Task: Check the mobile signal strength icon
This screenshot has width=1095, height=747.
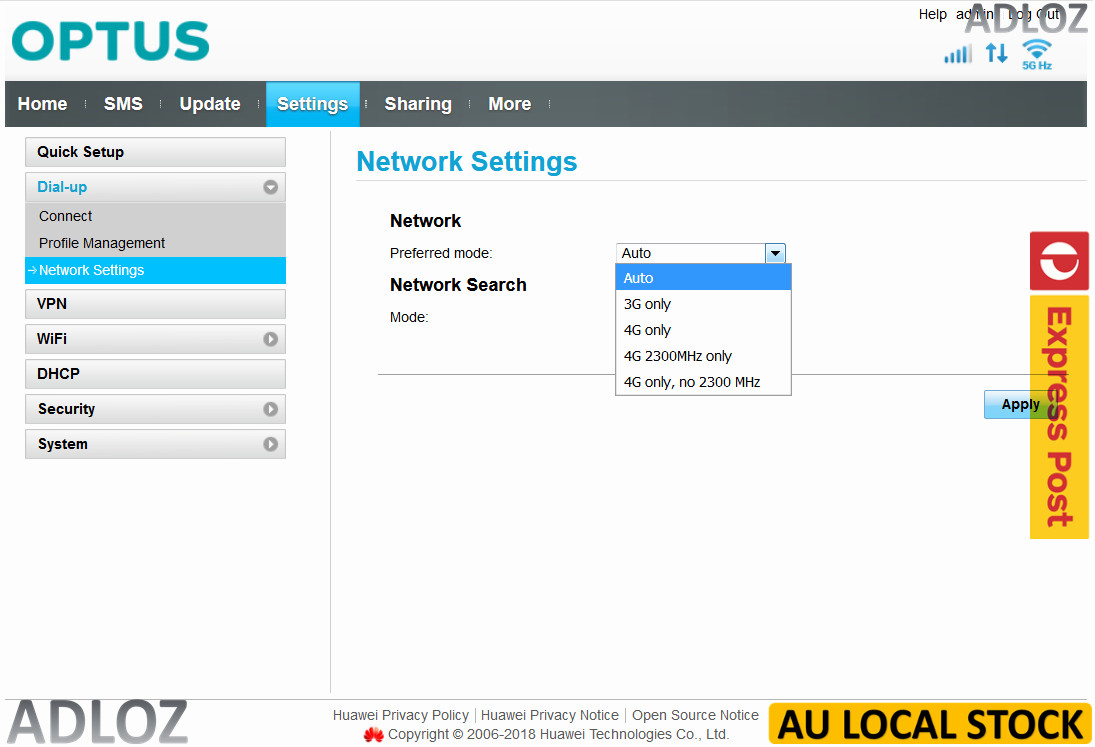Action: (957, 54)
